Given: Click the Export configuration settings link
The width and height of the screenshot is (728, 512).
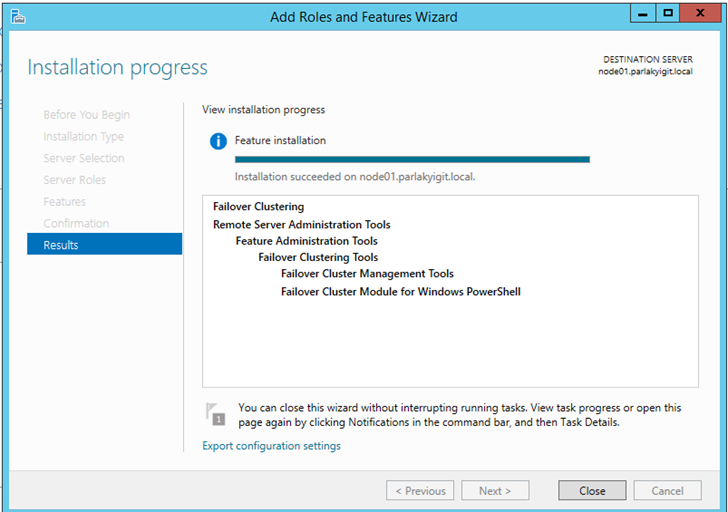Looking at the screenshot, I should [271, 446].
